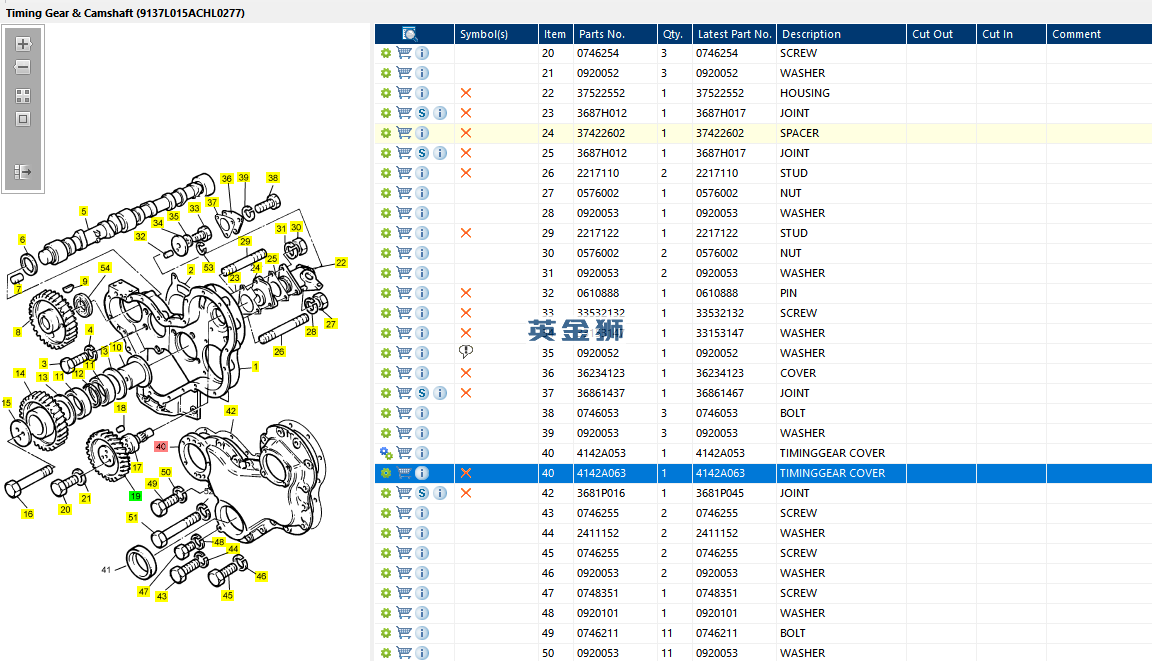Viewport: 1152px width, 661px height.
Task: Click the four-square grid view icon
Action: pyautogui.click(x=23, y=96)
